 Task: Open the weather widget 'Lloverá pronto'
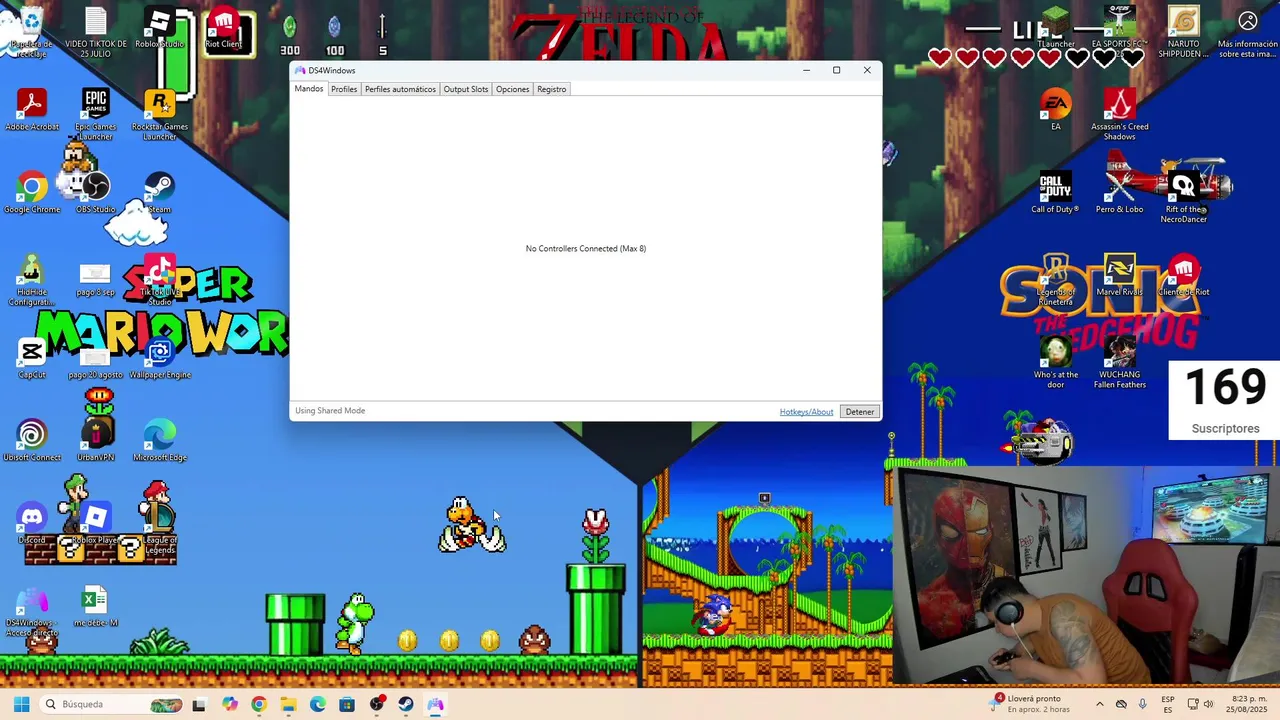(x=1031, y=704)
